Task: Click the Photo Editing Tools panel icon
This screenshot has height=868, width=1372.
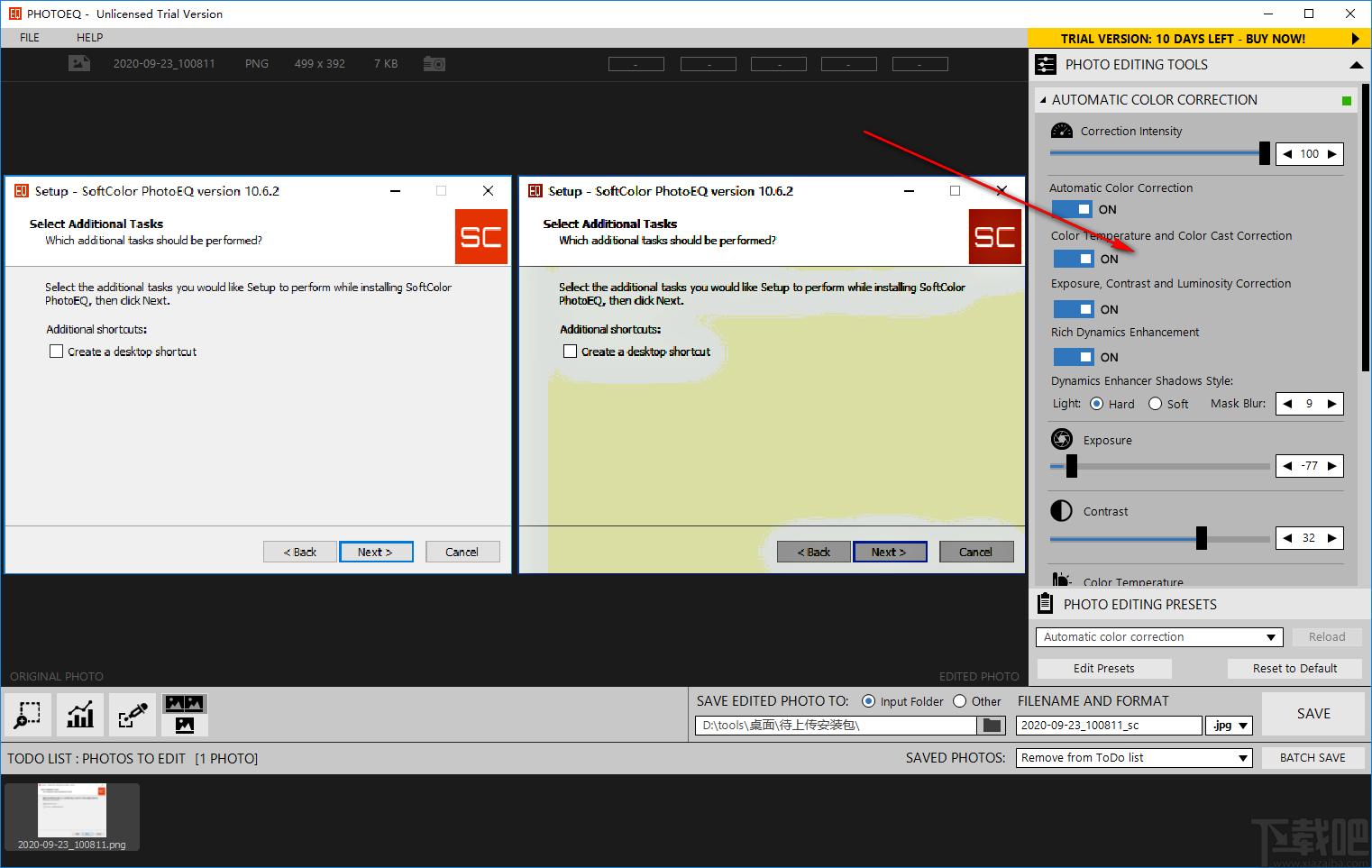Action: click(1046, 65)
